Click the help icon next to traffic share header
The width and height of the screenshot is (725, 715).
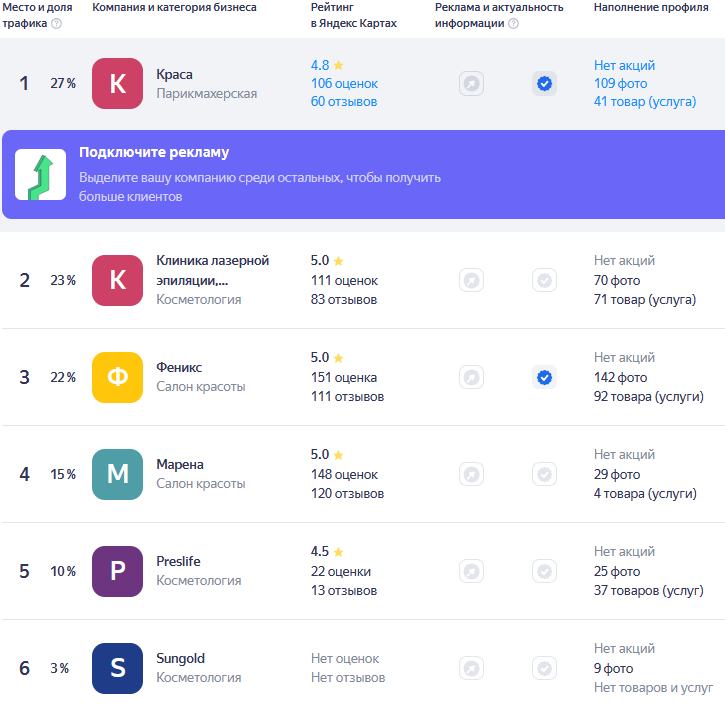pyautogui.click(x=56, y=23)
